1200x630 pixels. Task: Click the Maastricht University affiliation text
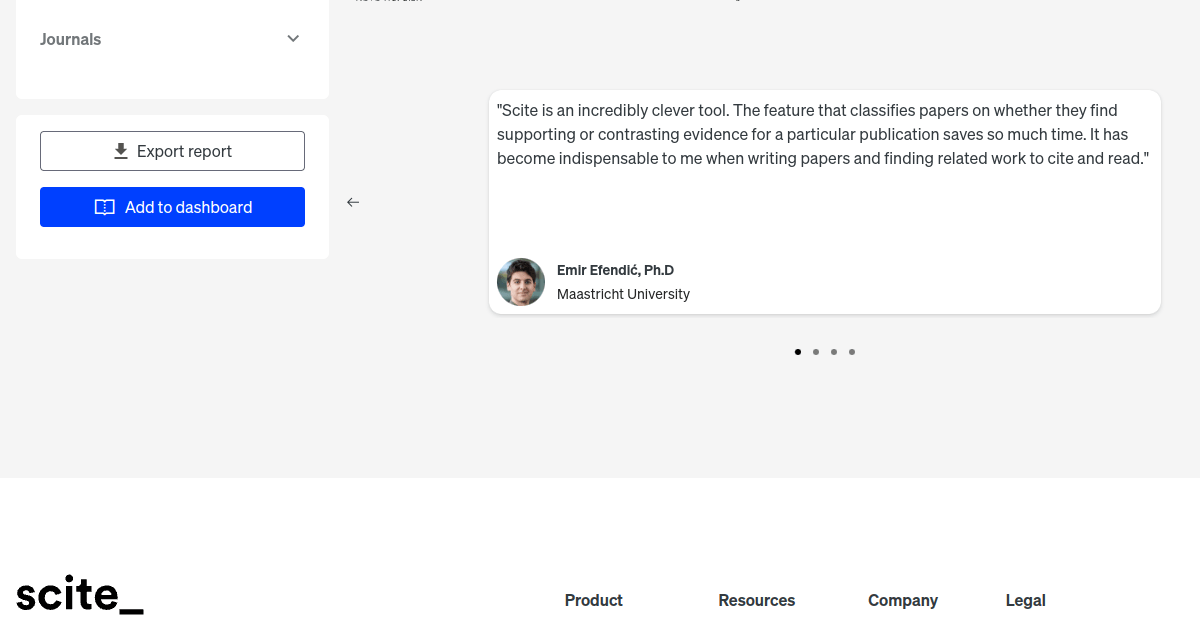pyautogui.click(x=623, y=294)
